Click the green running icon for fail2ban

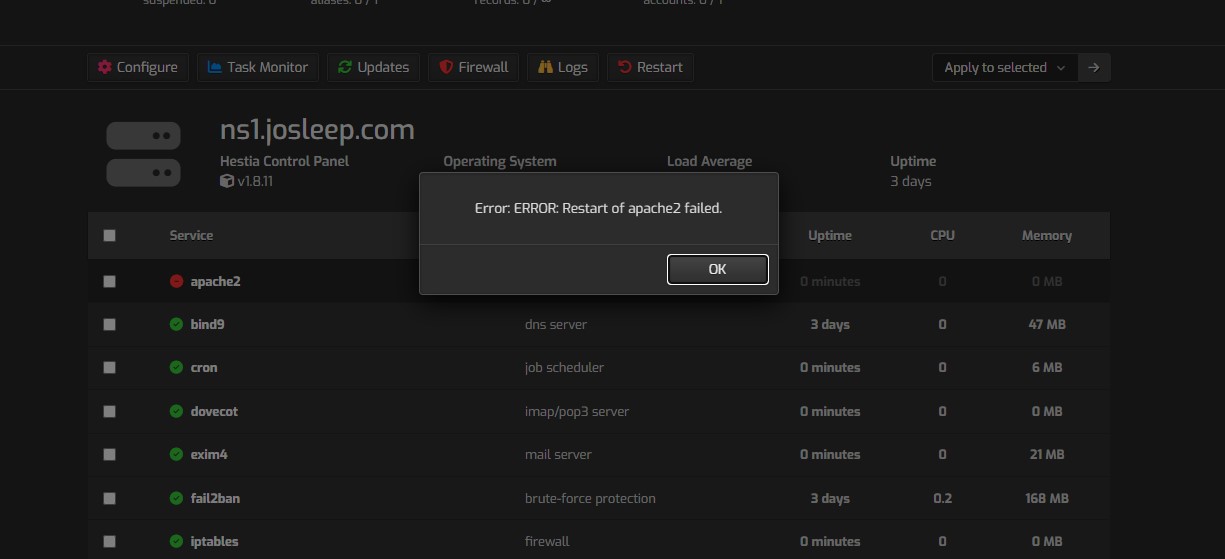click(x=176, y=498)
